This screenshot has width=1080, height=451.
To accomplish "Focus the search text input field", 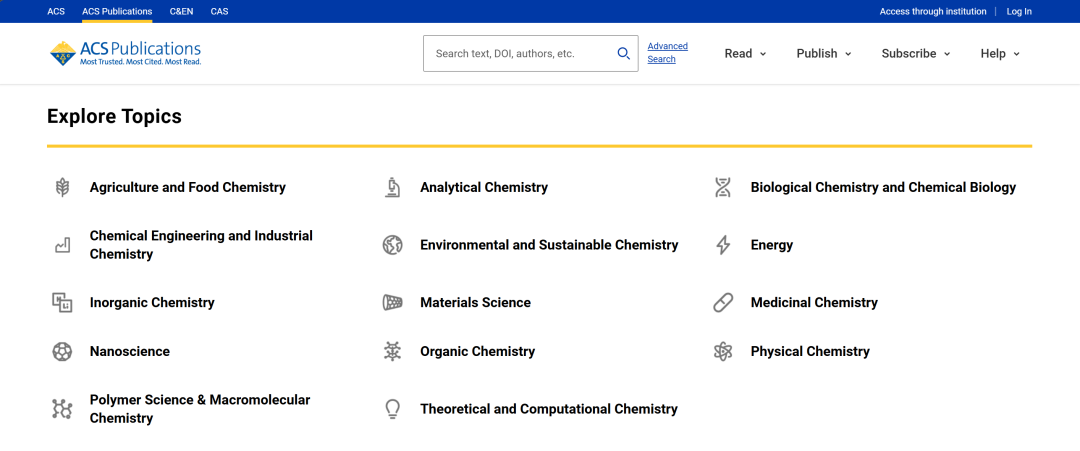I will coord(520,54).
